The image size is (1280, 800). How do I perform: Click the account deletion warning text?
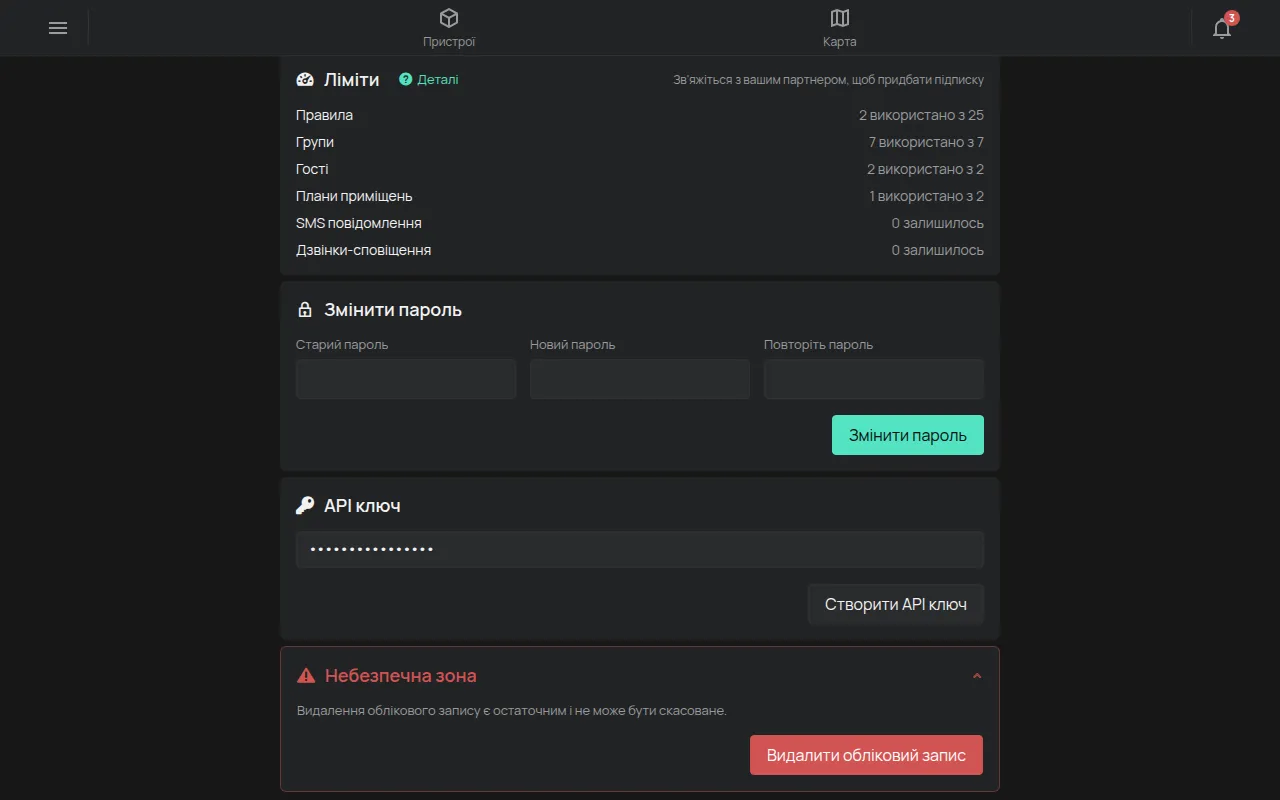point(512,711)
